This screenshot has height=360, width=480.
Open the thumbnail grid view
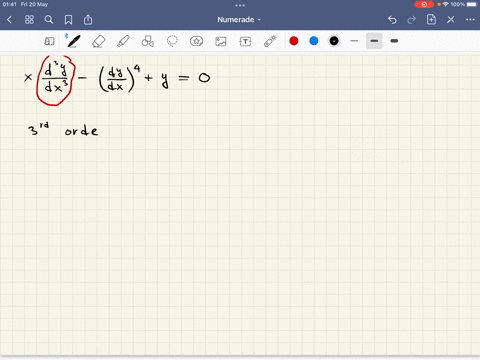(29, 20)
